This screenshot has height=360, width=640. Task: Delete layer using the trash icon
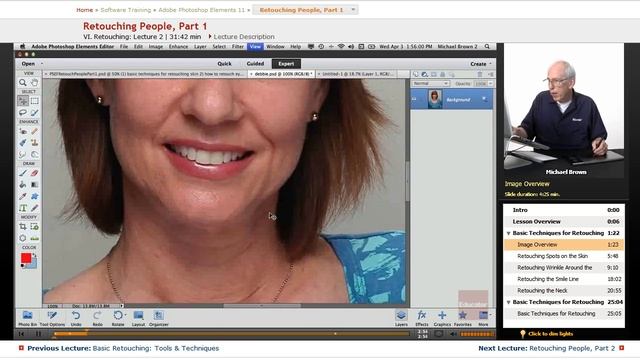pos(480,74)
